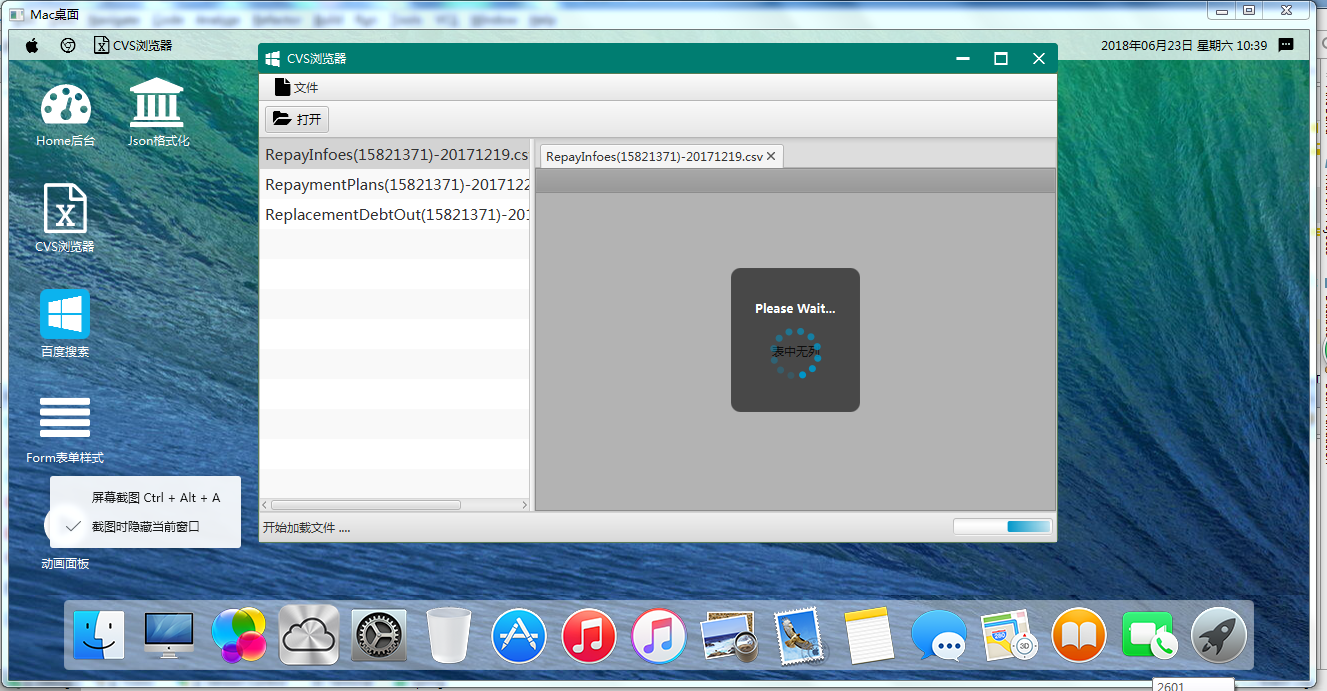The image size is (1327, 691).
Task: Open the Home后台 desktop icon
Action: pyautogui.click(x=66, y=114)
